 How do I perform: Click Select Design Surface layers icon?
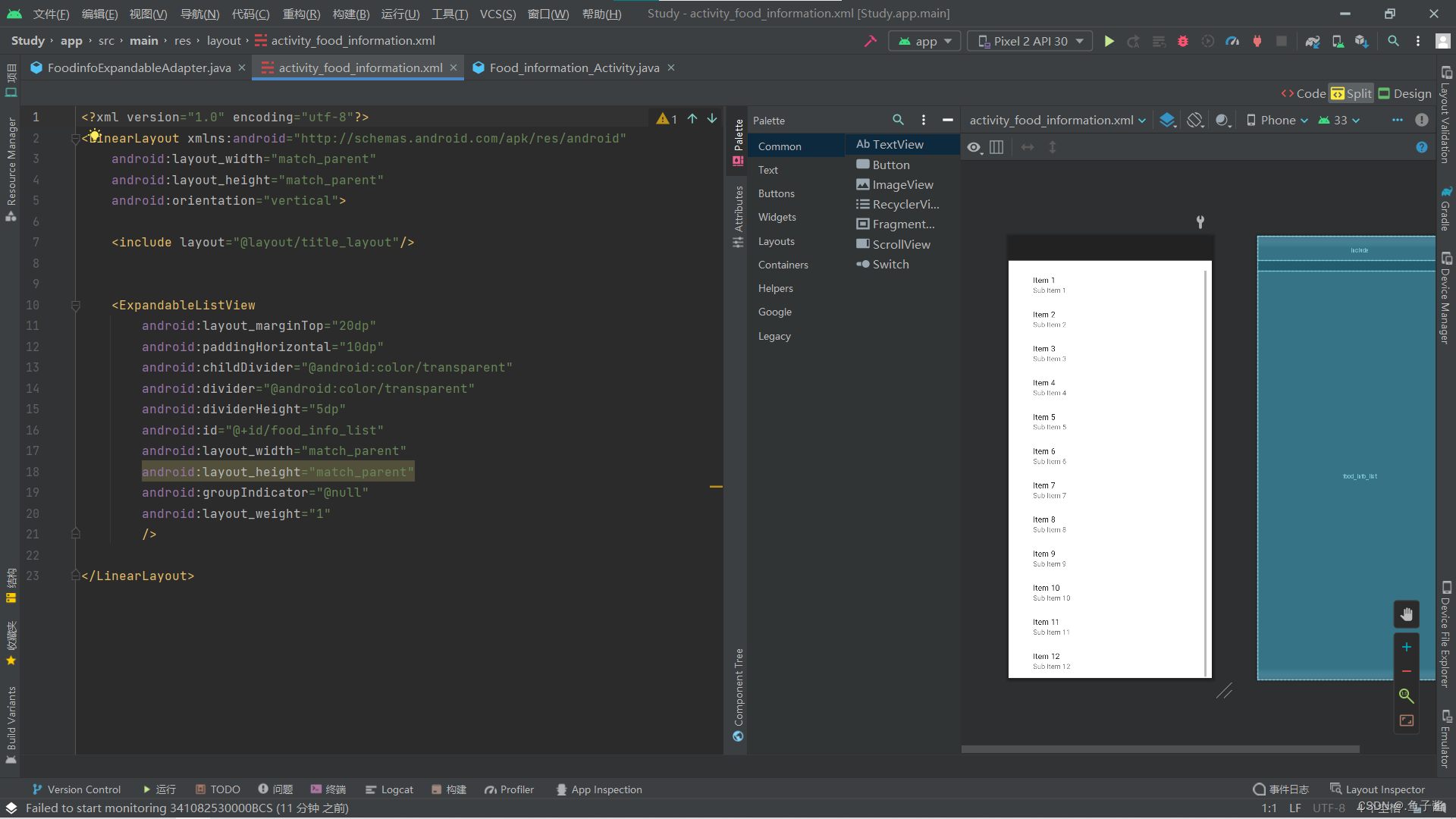[1168, 120]
